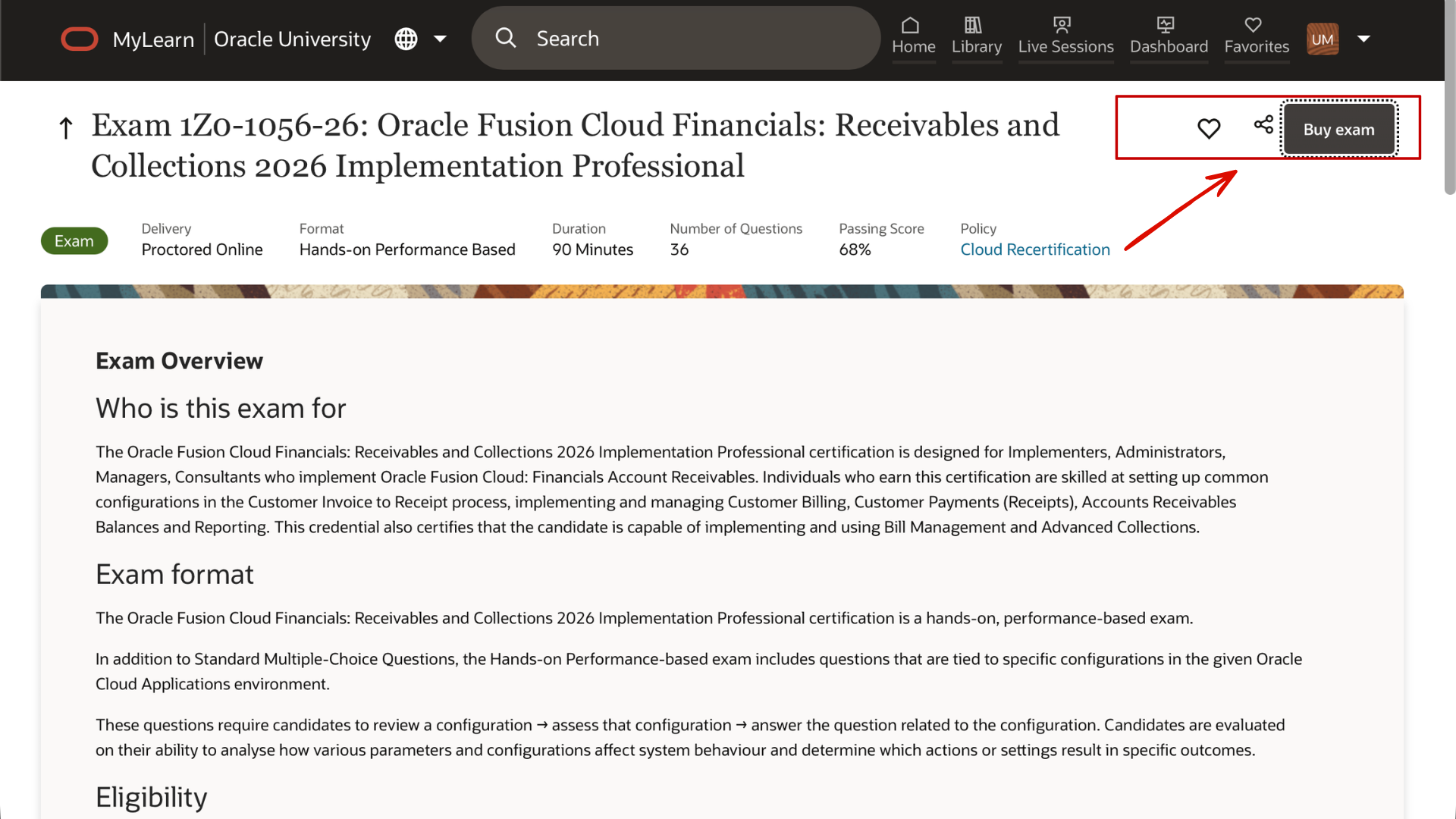Click the UM profile avatar

tap(1323, 38)
